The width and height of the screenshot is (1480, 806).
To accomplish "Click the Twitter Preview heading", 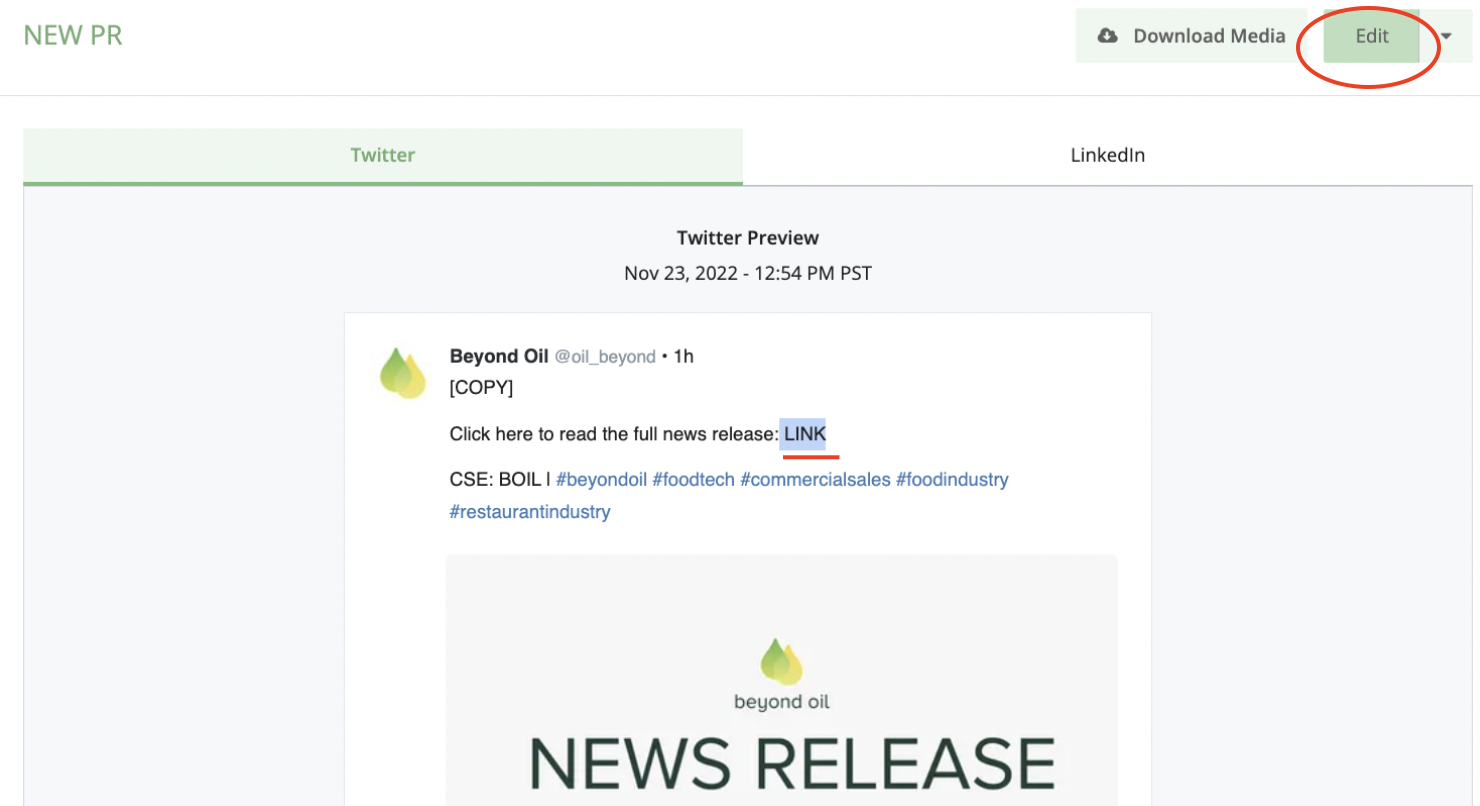I will point(747,238).
